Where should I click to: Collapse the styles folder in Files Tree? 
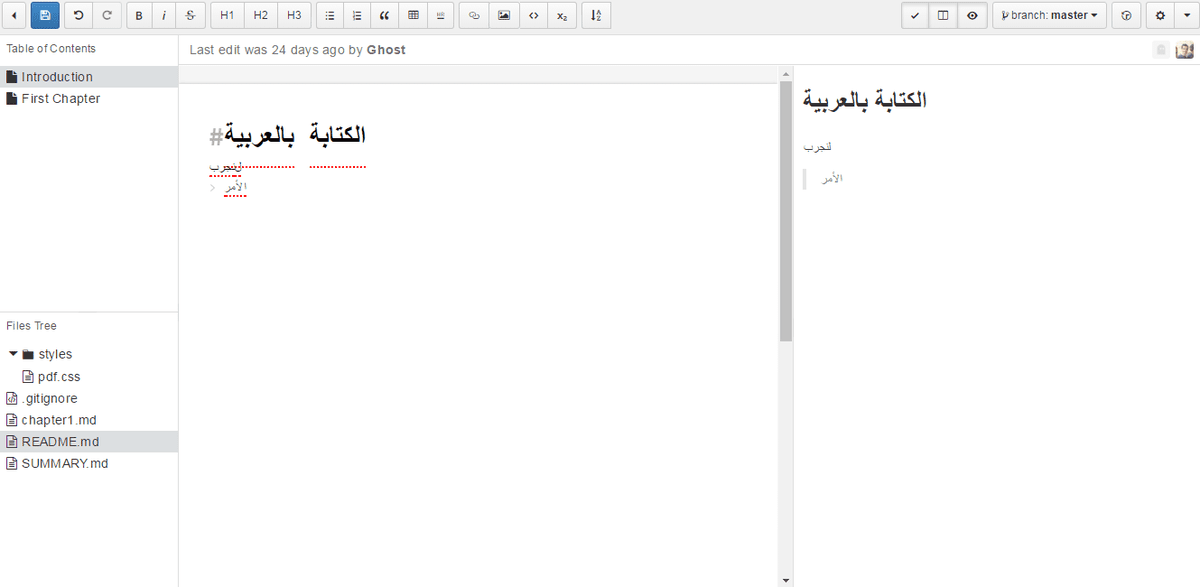pyautogui.click(x=13, y=353)
